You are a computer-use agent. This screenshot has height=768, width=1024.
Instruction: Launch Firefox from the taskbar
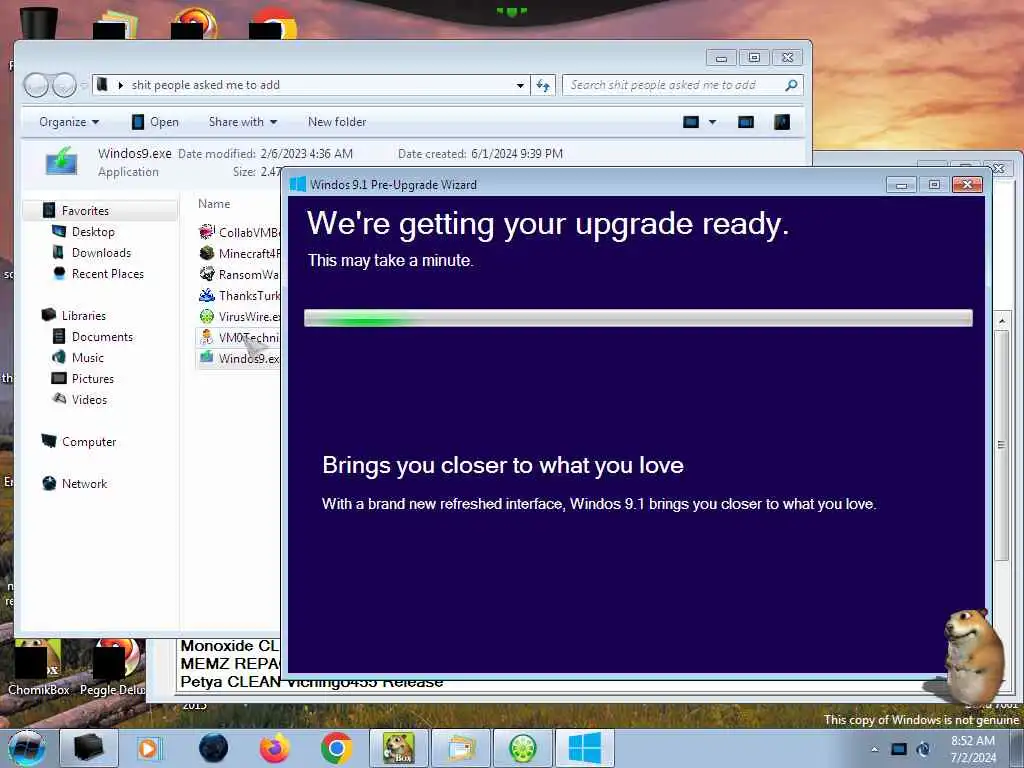pyautogui.click(x=274, y=748)
